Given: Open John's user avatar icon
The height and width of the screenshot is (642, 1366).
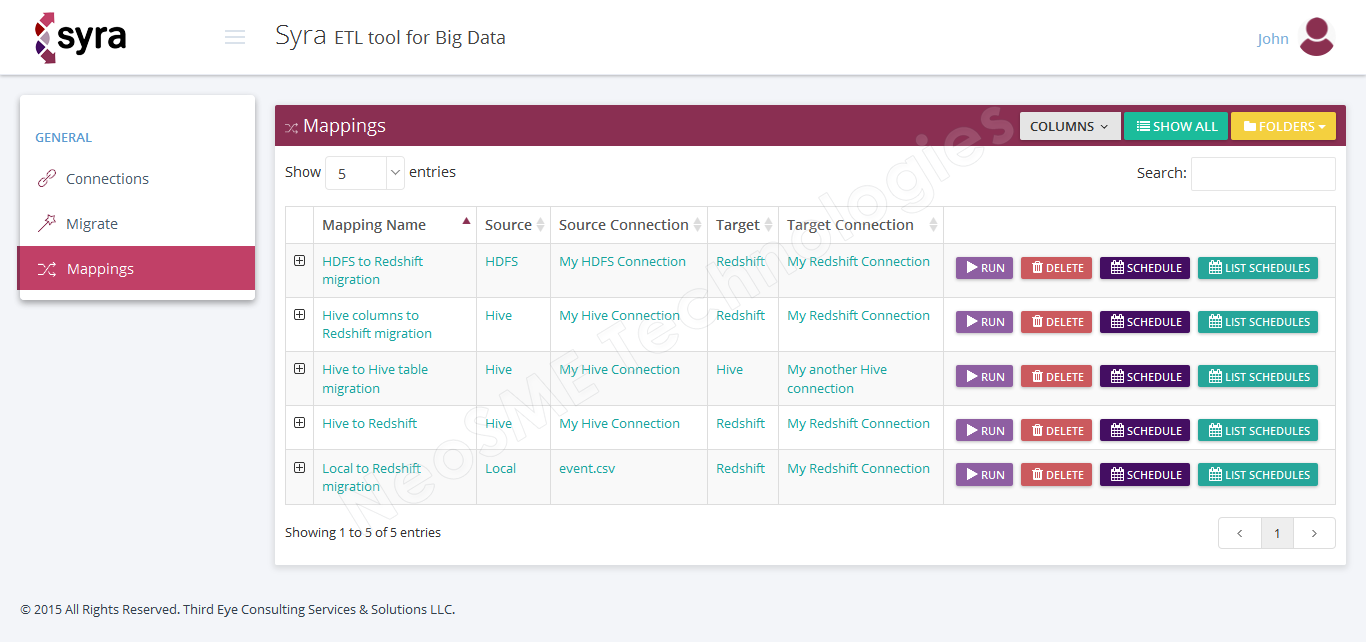Looking at the screenshot, I should 1316,38.
